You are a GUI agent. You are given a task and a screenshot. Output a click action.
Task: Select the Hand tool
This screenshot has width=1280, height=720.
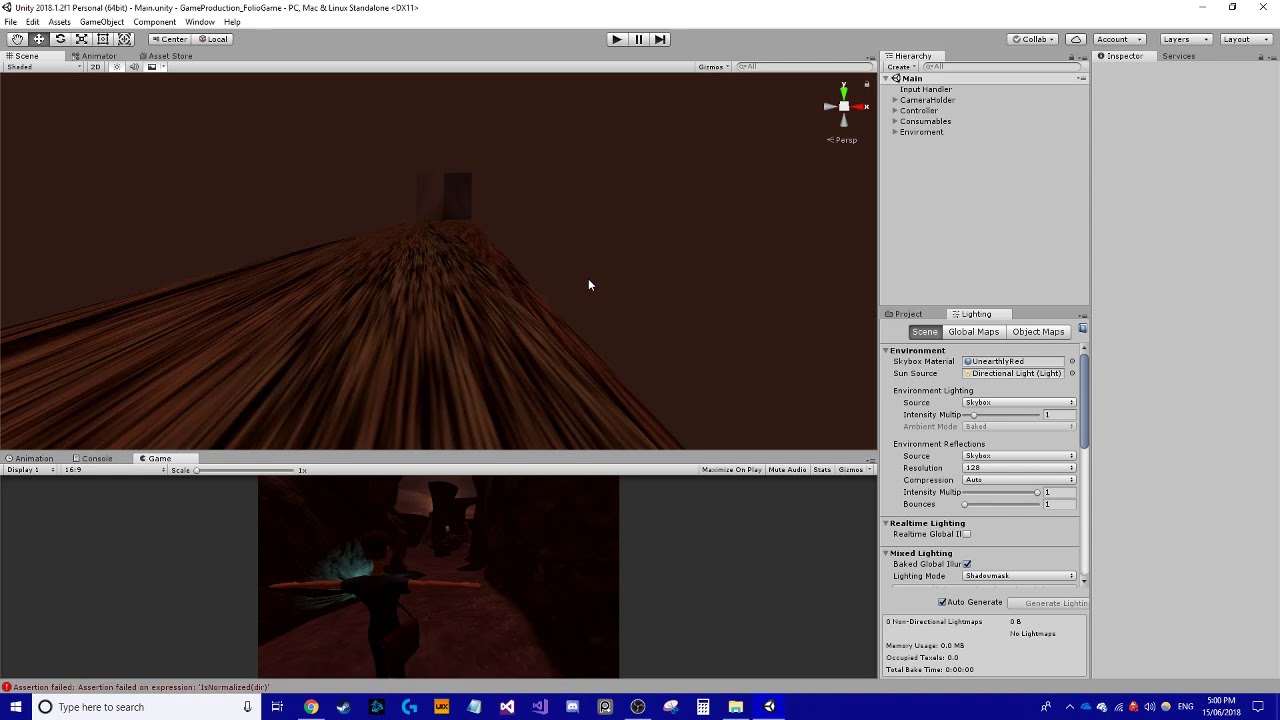pos(17,39)
